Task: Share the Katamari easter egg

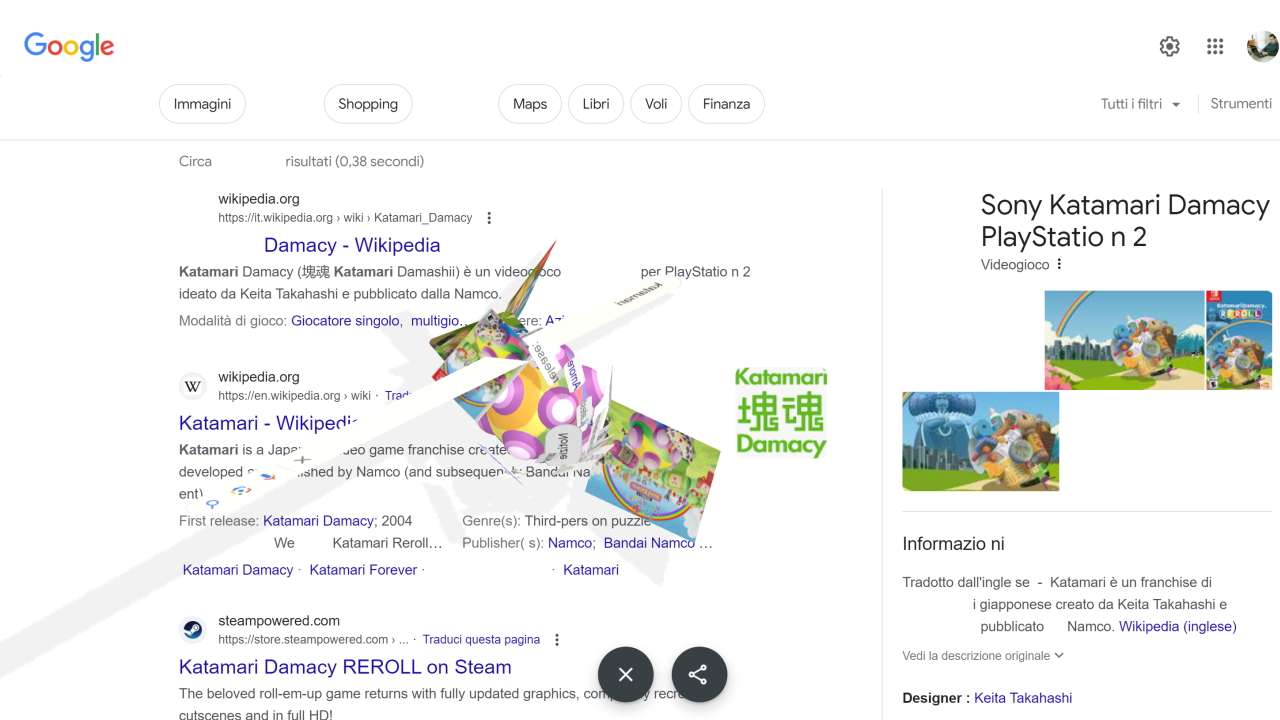Action: 699,674
